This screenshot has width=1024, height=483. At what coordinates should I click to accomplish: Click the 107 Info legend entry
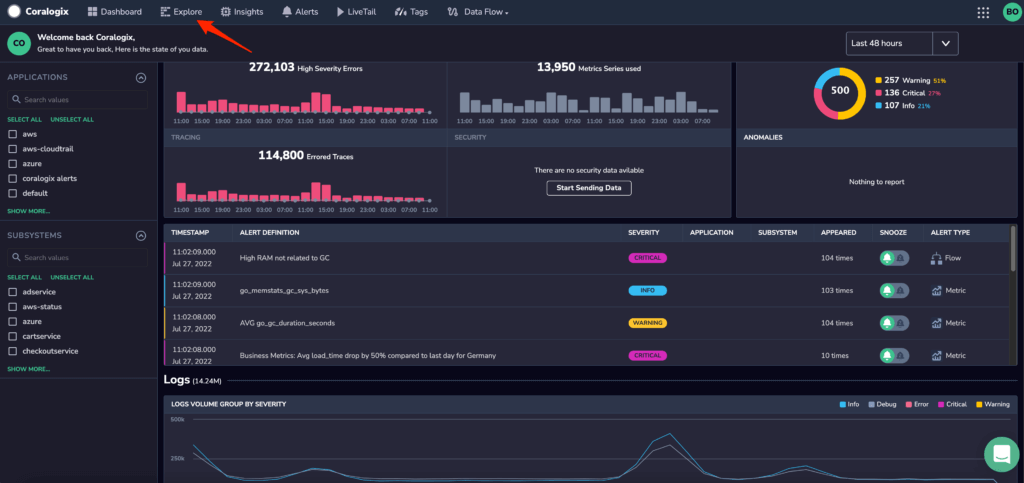pyautogui.click(x=903, y=105)
